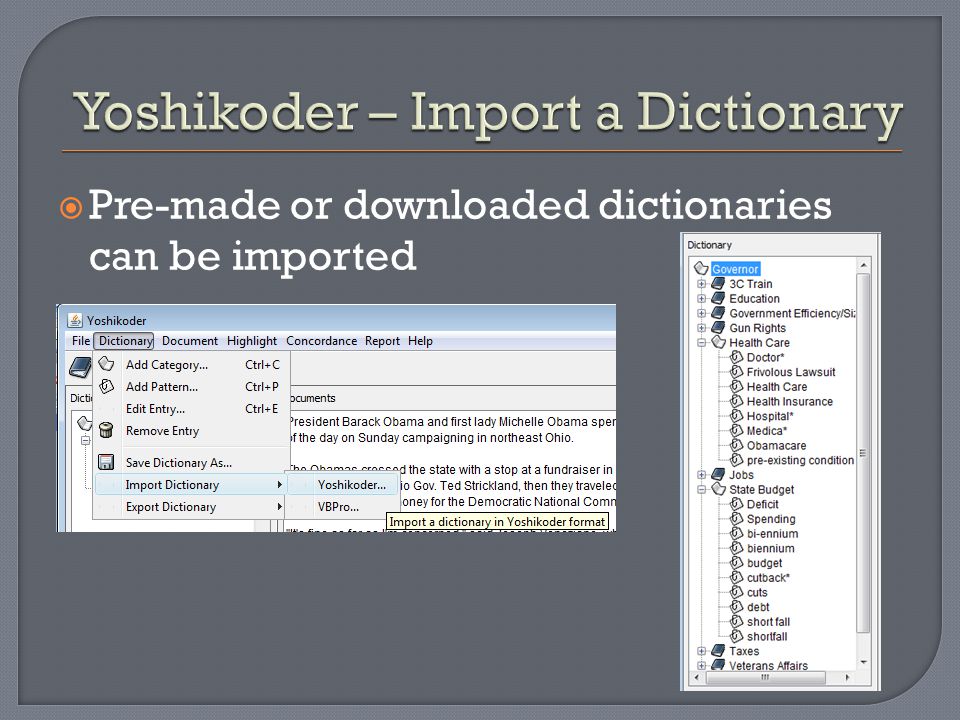Click dictionary vertical scrollbar down arrow
Image resolution: width=960 pixels, height=720 pixels.
863,662
